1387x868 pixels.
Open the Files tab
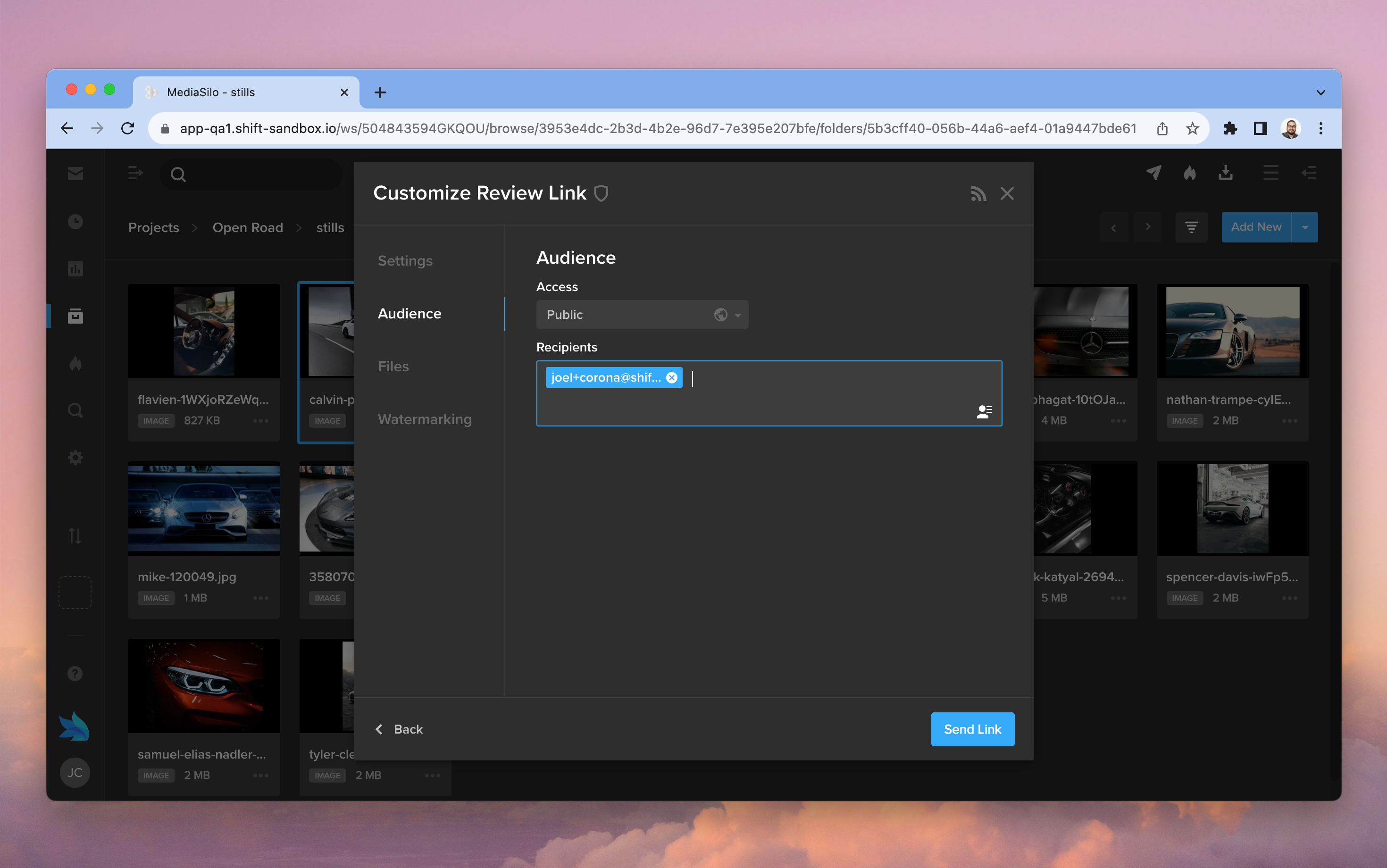pyautogui.click(x=393, y=366)
